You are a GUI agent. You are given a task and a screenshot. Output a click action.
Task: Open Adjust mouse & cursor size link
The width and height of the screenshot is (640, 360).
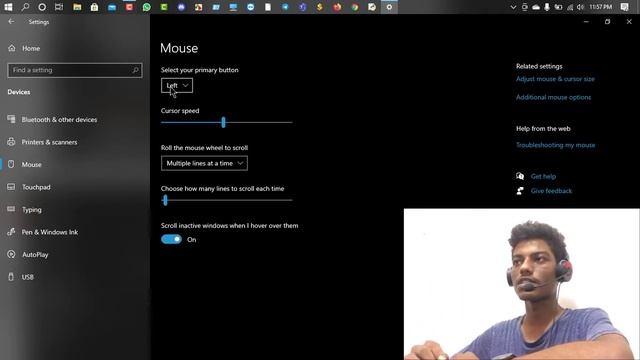tap(555, 79)
